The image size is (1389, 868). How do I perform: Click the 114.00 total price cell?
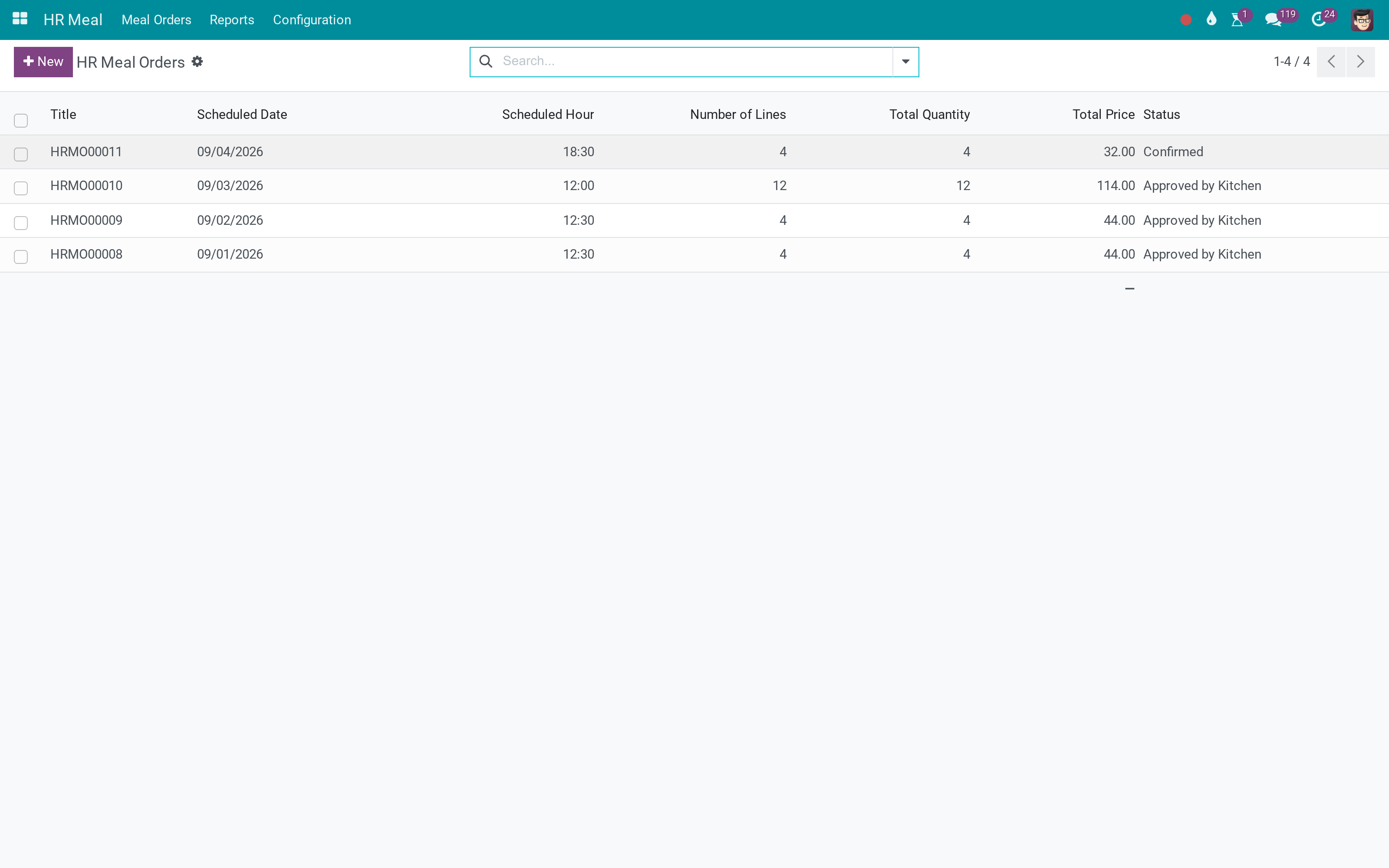point(1116,185)
